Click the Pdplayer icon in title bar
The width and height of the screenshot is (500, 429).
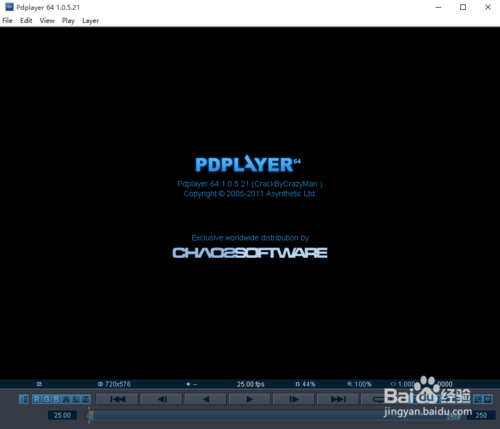9,7
